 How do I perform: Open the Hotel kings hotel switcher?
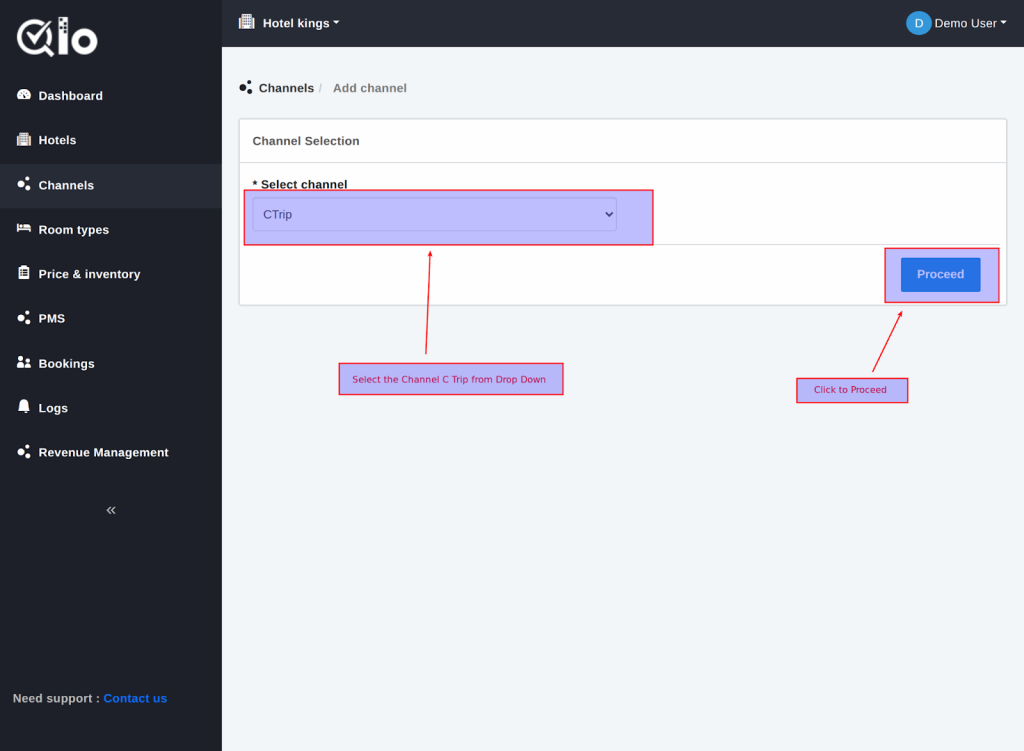coord(290,23)
